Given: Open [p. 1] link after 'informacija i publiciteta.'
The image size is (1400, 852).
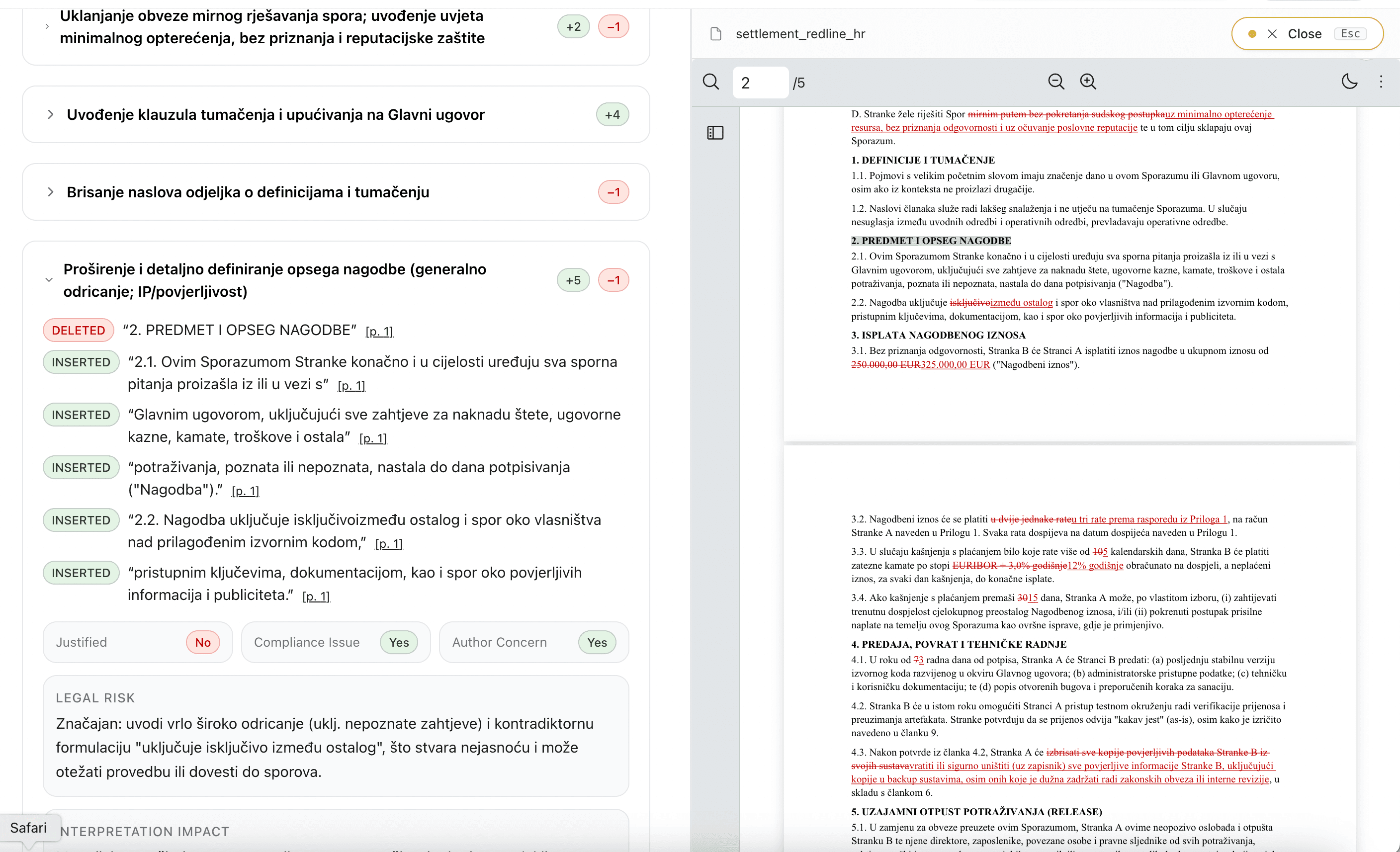Looking at the screenshot, I should tap(316, 596).
